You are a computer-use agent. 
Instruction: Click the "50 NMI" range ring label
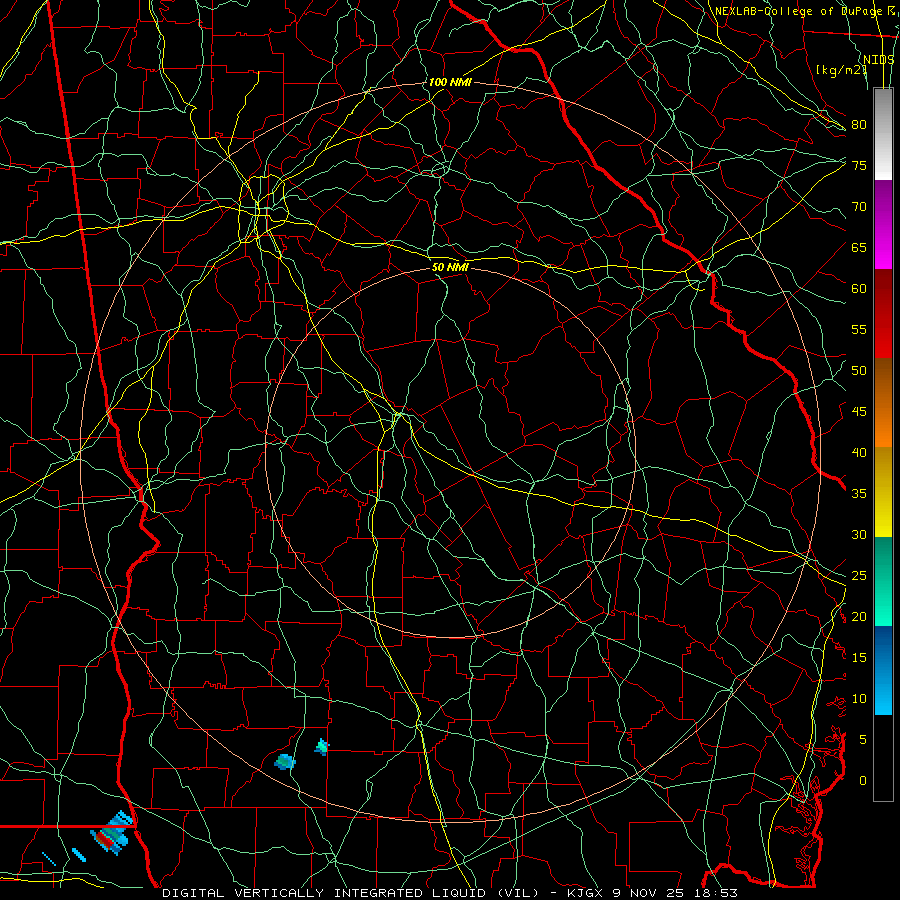pos(450,267)
